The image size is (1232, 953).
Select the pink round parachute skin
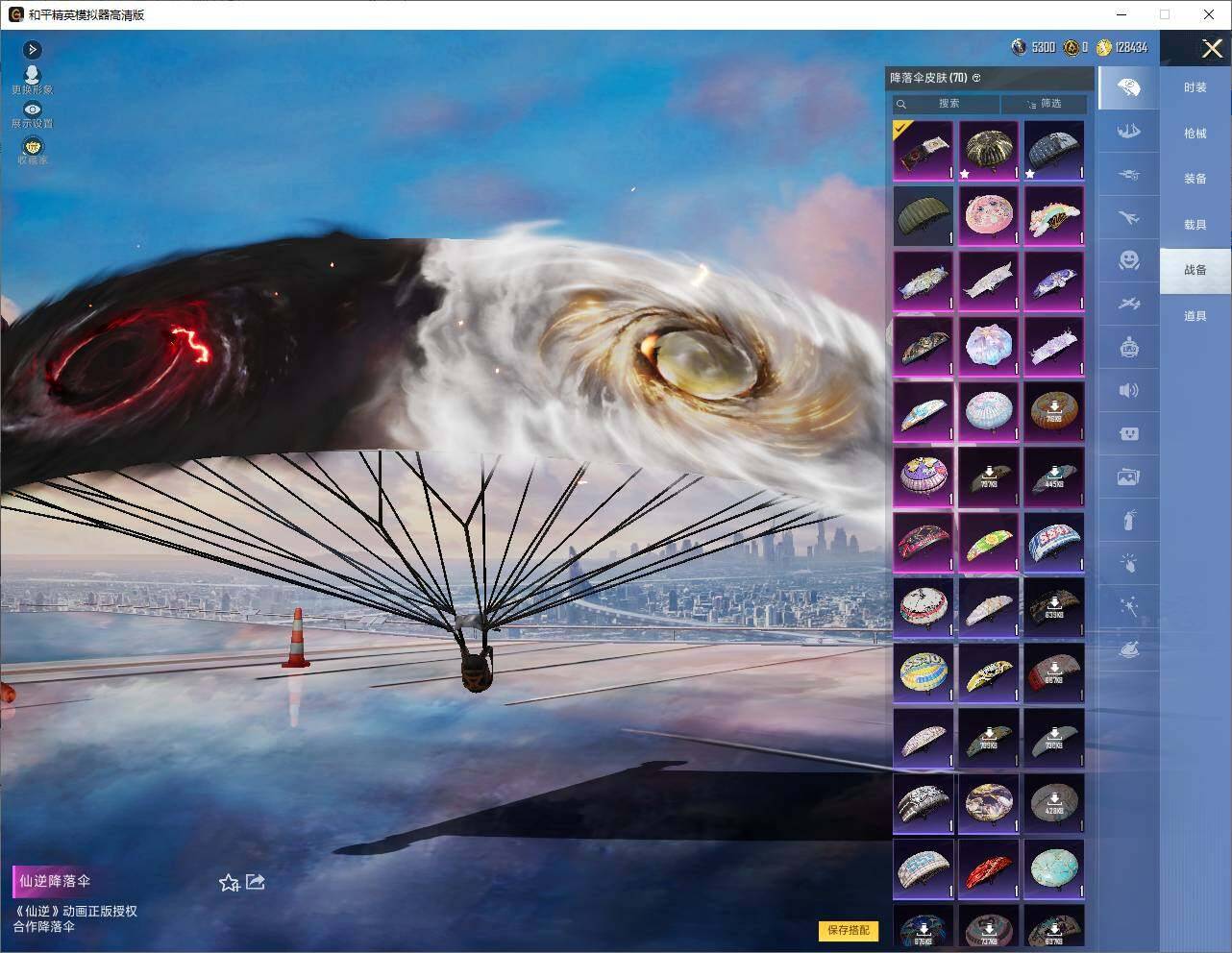click(989, 216)
